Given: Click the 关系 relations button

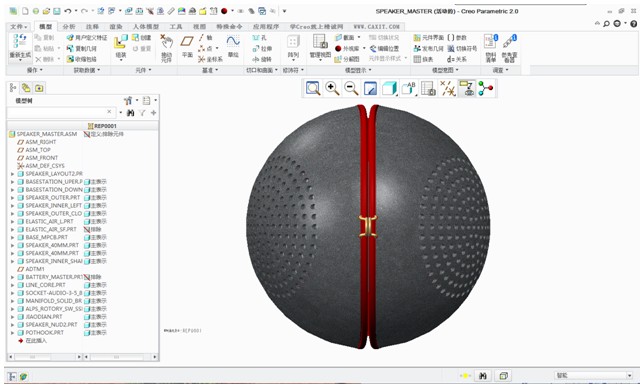Looking at the screenshot, I should point(457,59).
